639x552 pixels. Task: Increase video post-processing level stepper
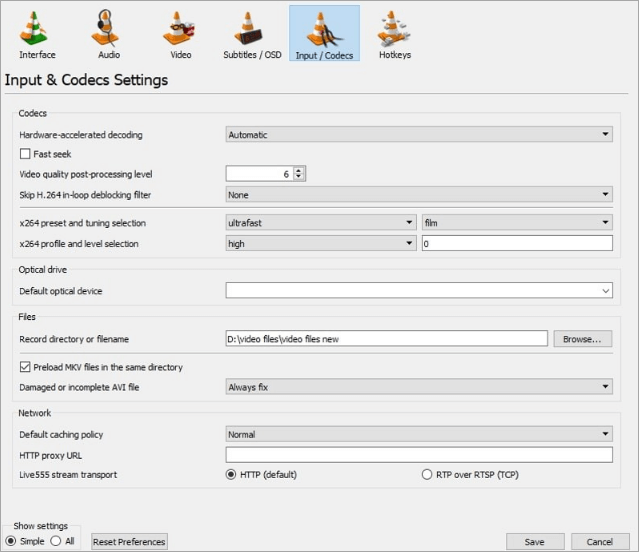299,171
